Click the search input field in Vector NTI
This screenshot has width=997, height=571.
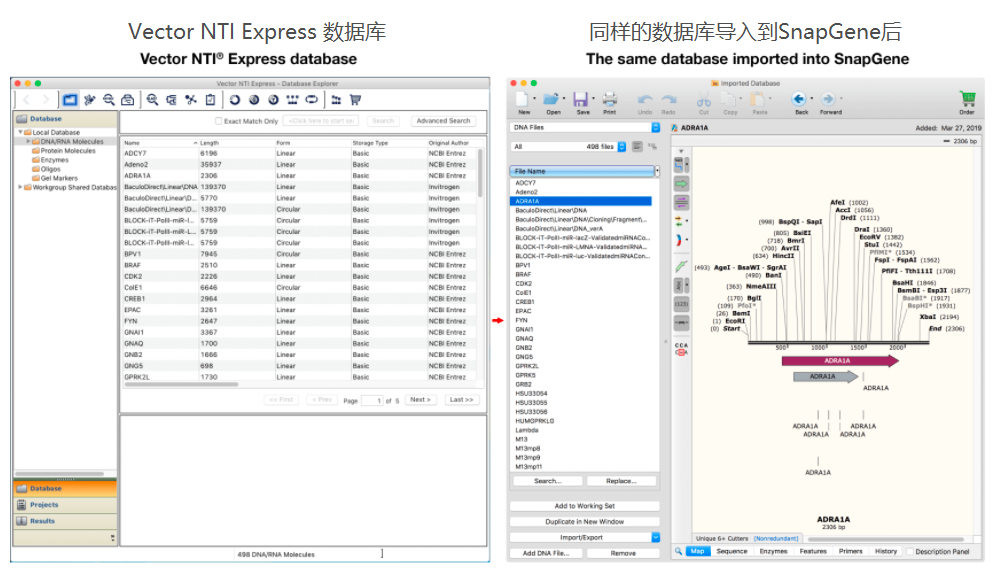tap(322, 121)
